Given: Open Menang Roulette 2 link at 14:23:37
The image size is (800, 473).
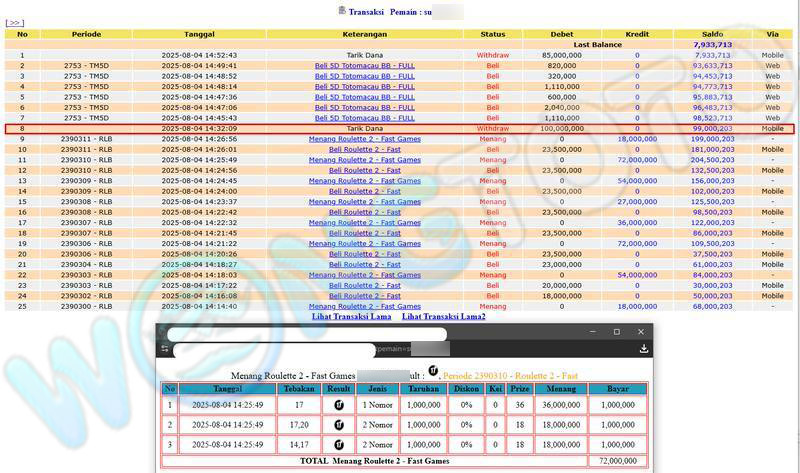Looking at the screenshot, I should (x=365, y=202).
